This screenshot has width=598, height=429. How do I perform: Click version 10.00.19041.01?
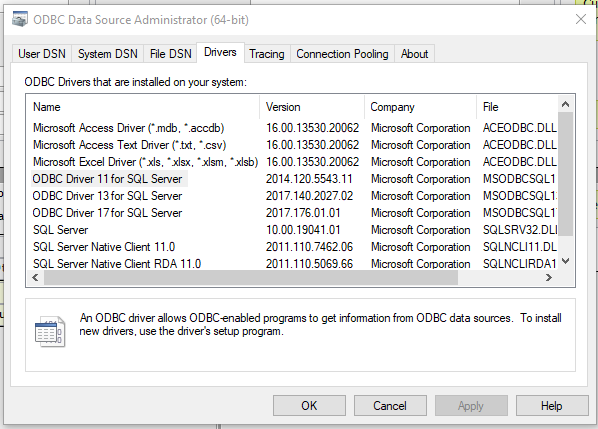pyautogui.click(x=303, y=230)
